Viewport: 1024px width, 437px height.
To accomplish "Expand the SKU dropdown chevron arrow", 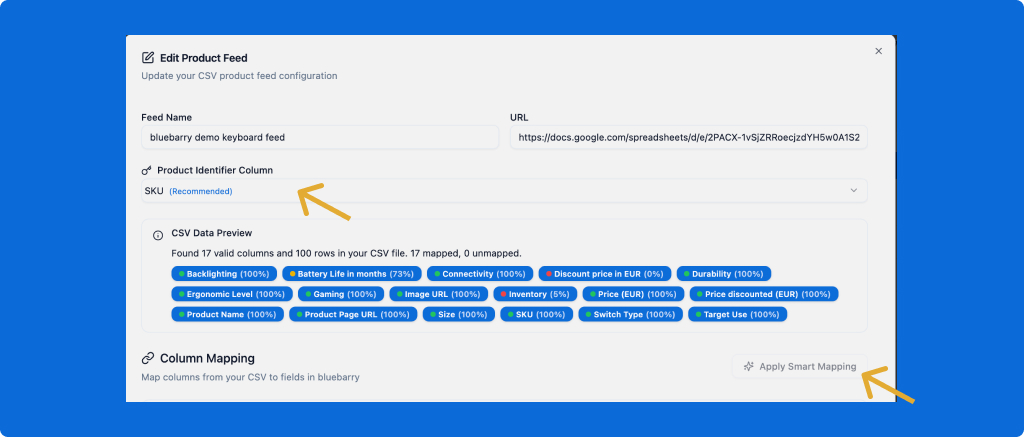I will tap(853, 191).
